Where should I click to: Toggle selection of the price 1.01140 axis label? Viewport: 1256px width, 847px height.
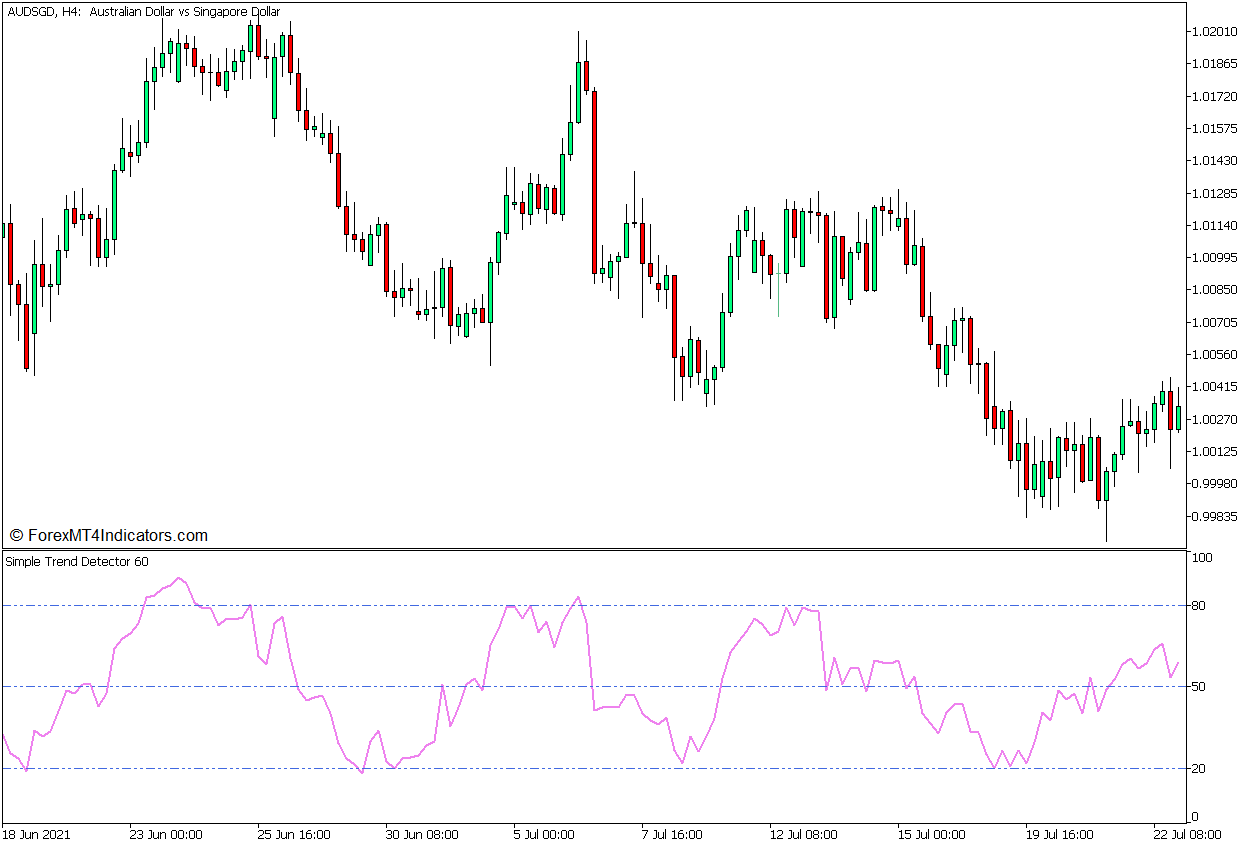1213,227
